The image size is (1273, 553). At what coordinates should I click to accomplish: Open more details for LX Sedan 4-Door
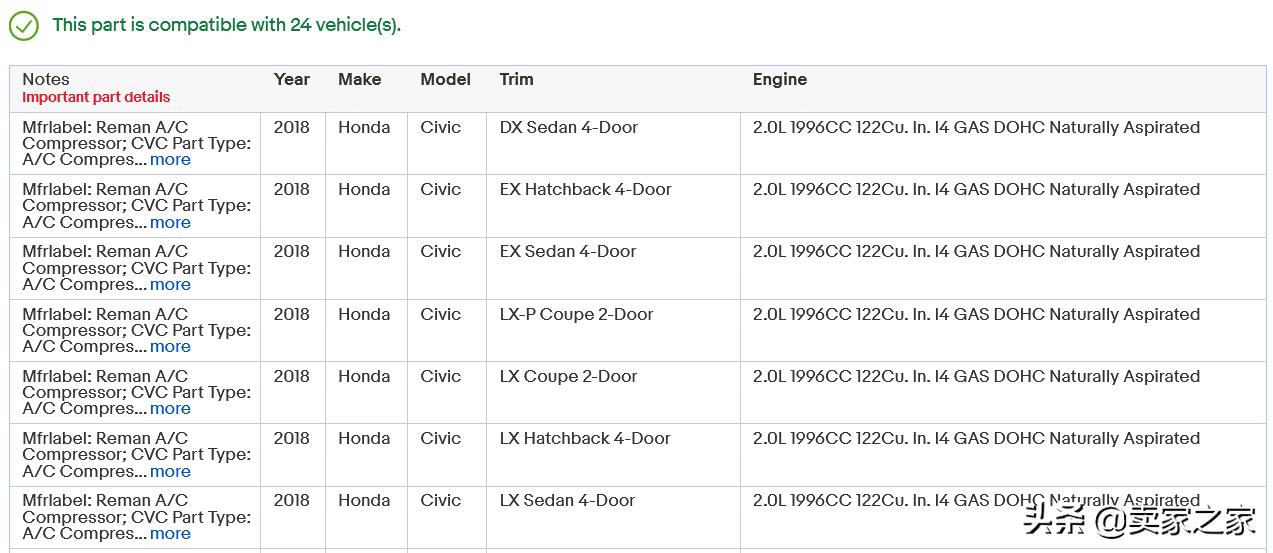coord(170,533)
